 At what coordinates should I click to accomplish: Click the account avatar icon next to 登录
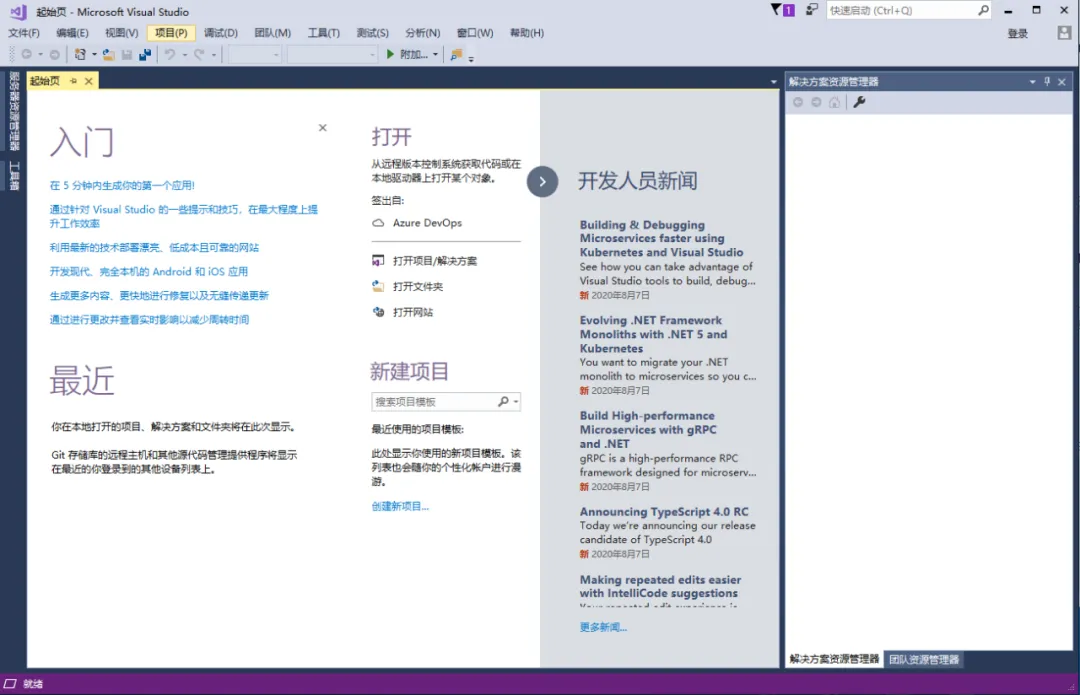click(x=1064, y=33)
